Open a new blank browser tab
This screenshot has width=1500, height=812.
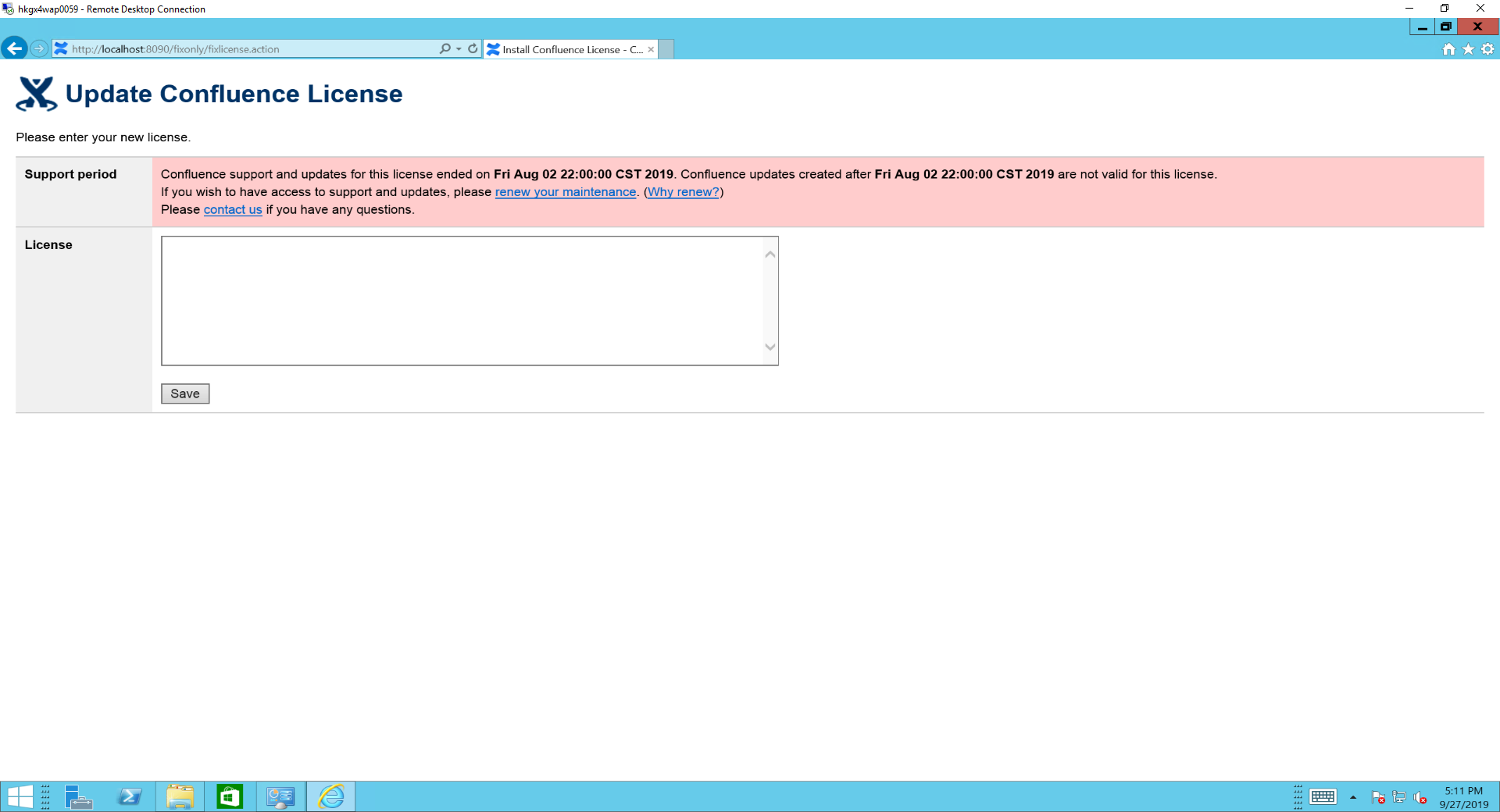click(x=666, y=49)
